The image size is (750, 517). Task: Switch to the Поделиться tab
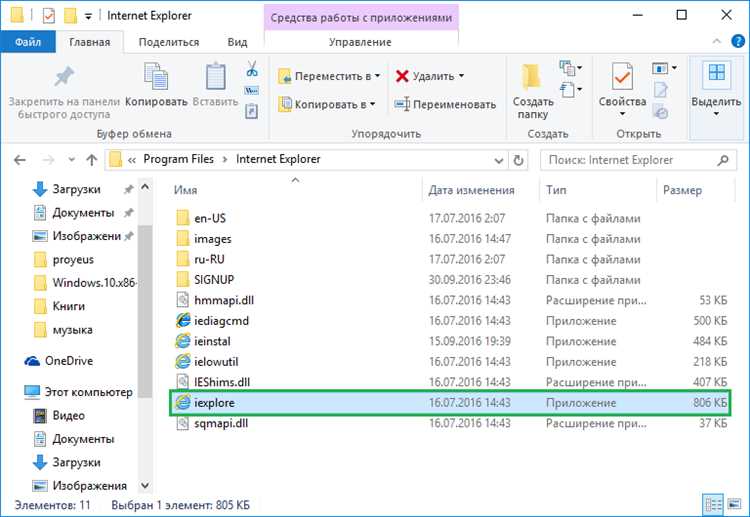[x=168, y=42]
